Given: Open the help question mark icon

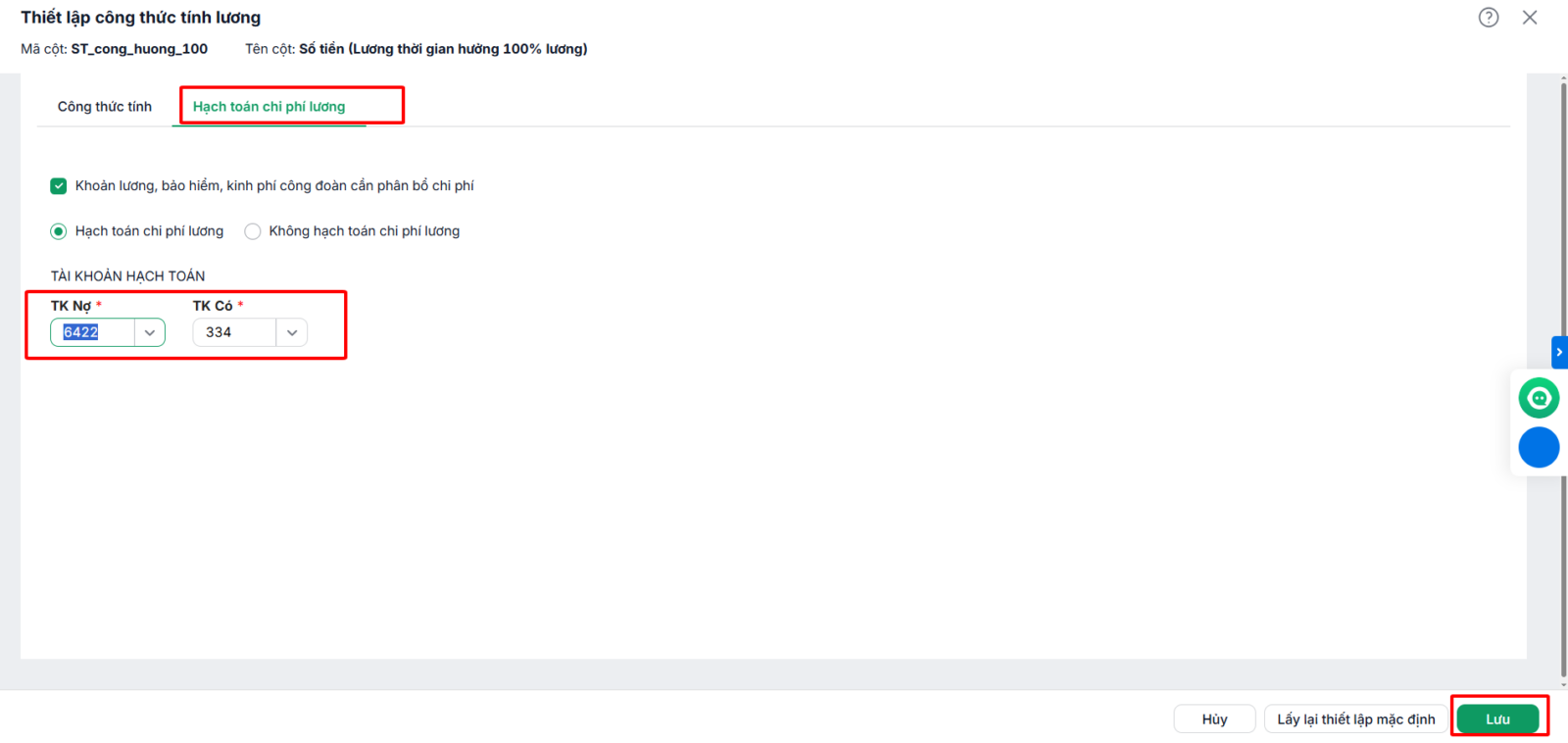Looking at the screenshot, I should click(x=1489, y=18).
